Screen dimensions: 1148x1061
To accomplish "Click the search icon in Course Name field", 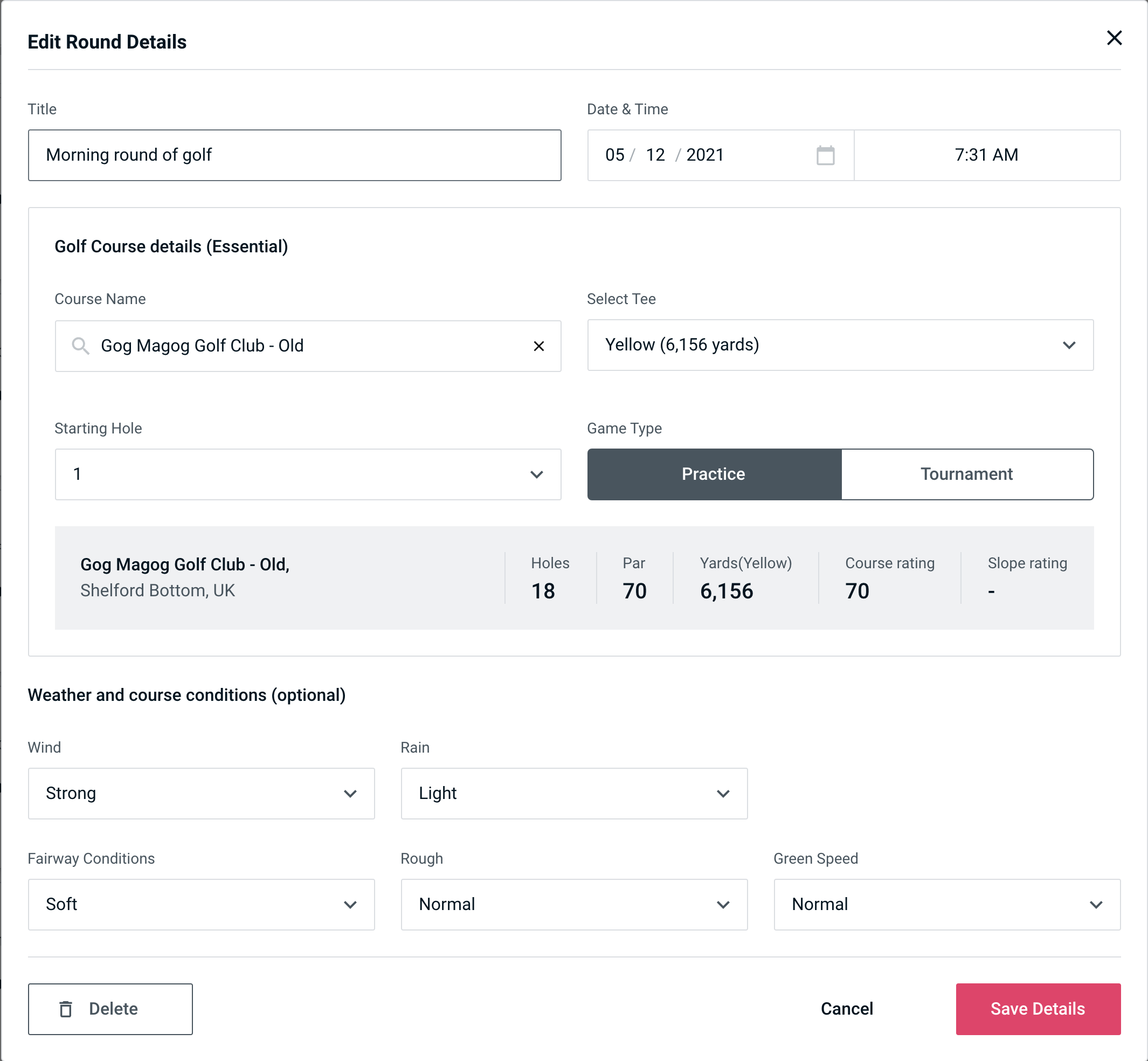I will [x=80, y=345].
